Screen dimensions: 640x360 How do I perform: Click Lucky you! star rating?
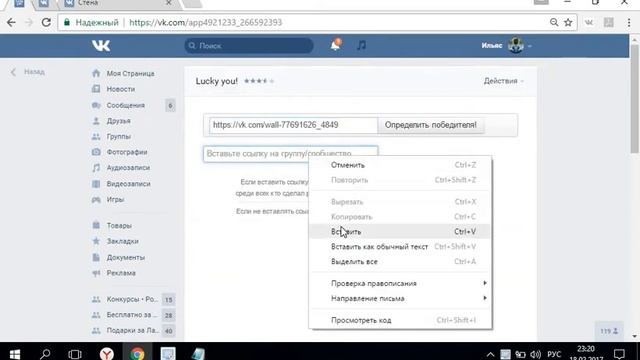(x=259, y=81)
